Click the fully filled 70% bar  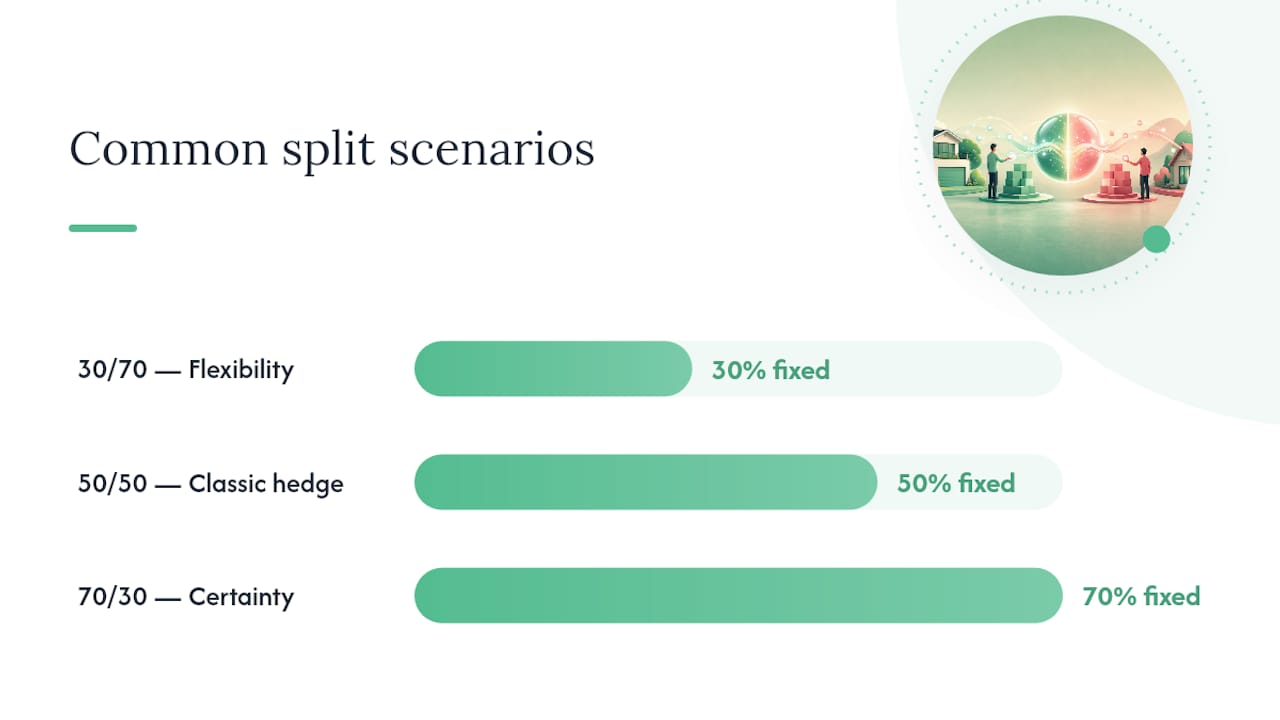738,596
